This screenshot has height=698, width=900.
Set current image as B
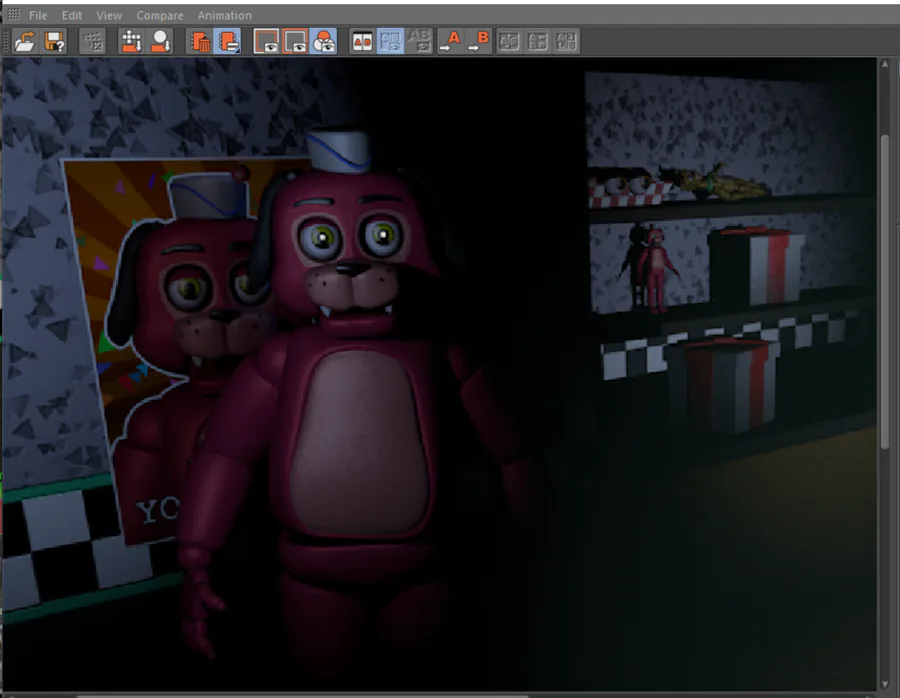[x=479, y=41]
